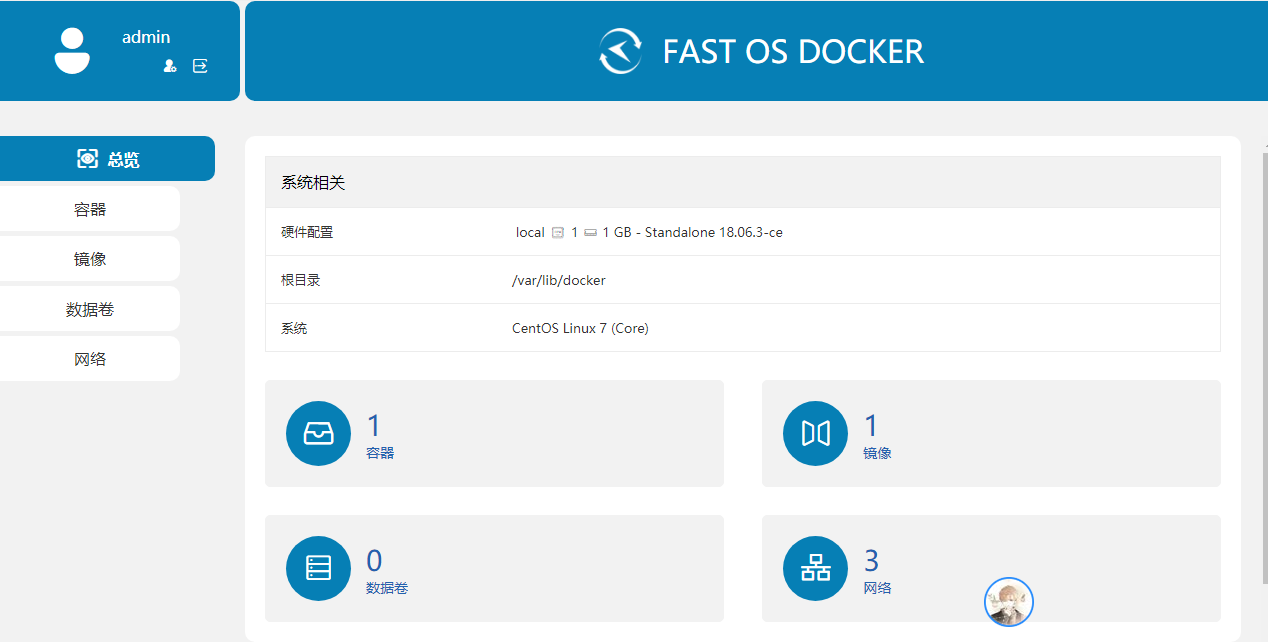Click the memory icon before 1 GB

click(x=590, y=231)
